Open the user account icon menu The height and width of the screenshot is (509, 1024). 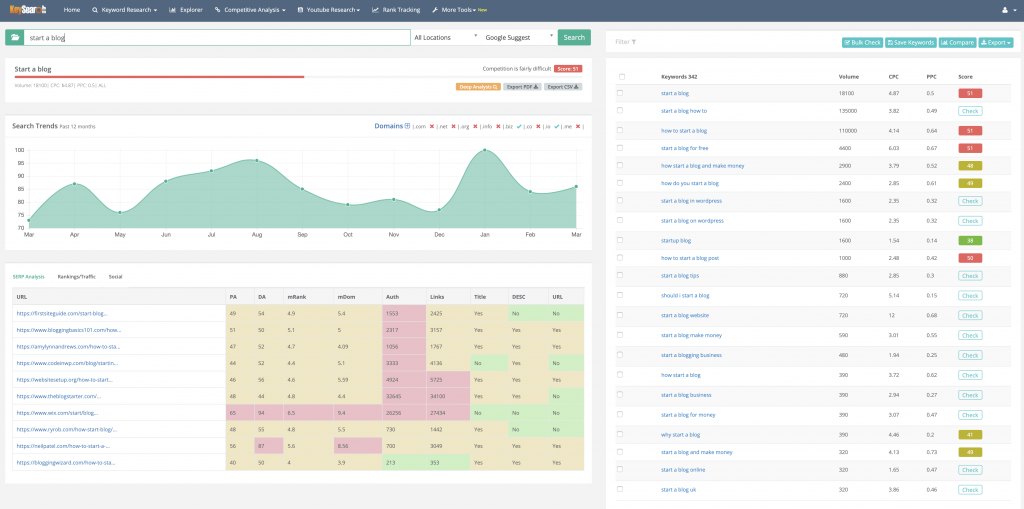[x=1007, y=10]
